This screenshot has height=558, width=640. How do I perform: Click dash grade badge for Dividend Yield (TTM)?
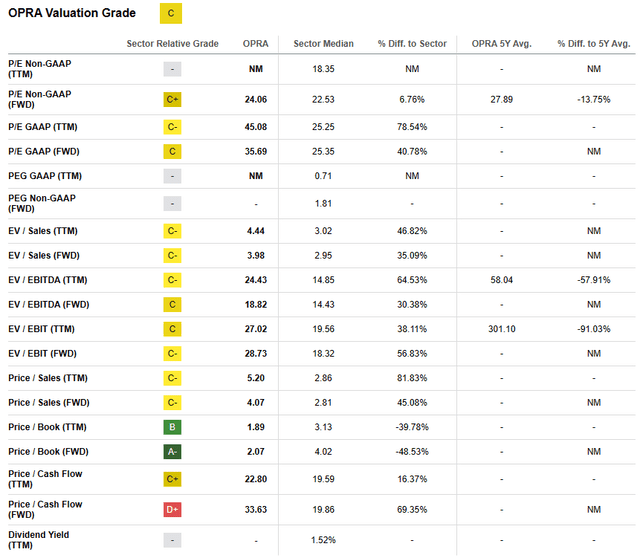click(172, 540)
